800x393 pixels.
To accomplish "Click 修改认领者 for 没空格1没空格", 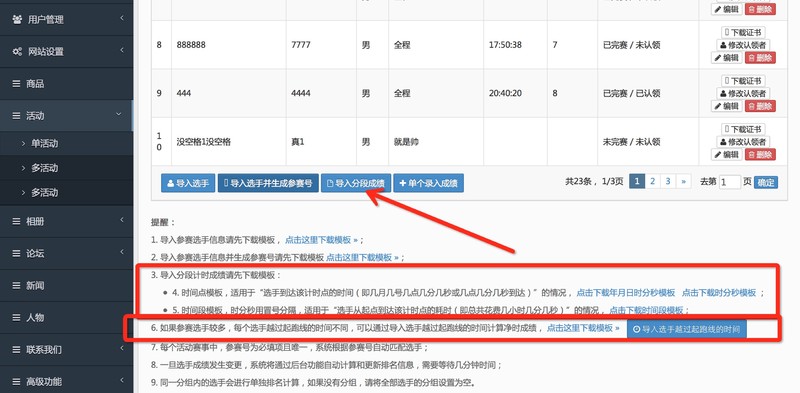I will (743, 142).
